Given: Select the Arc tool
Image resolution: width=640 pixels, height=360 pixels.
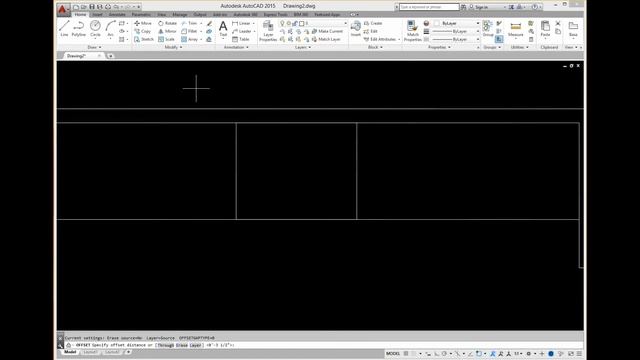Looking at the screenshot, I should [110, 29].
